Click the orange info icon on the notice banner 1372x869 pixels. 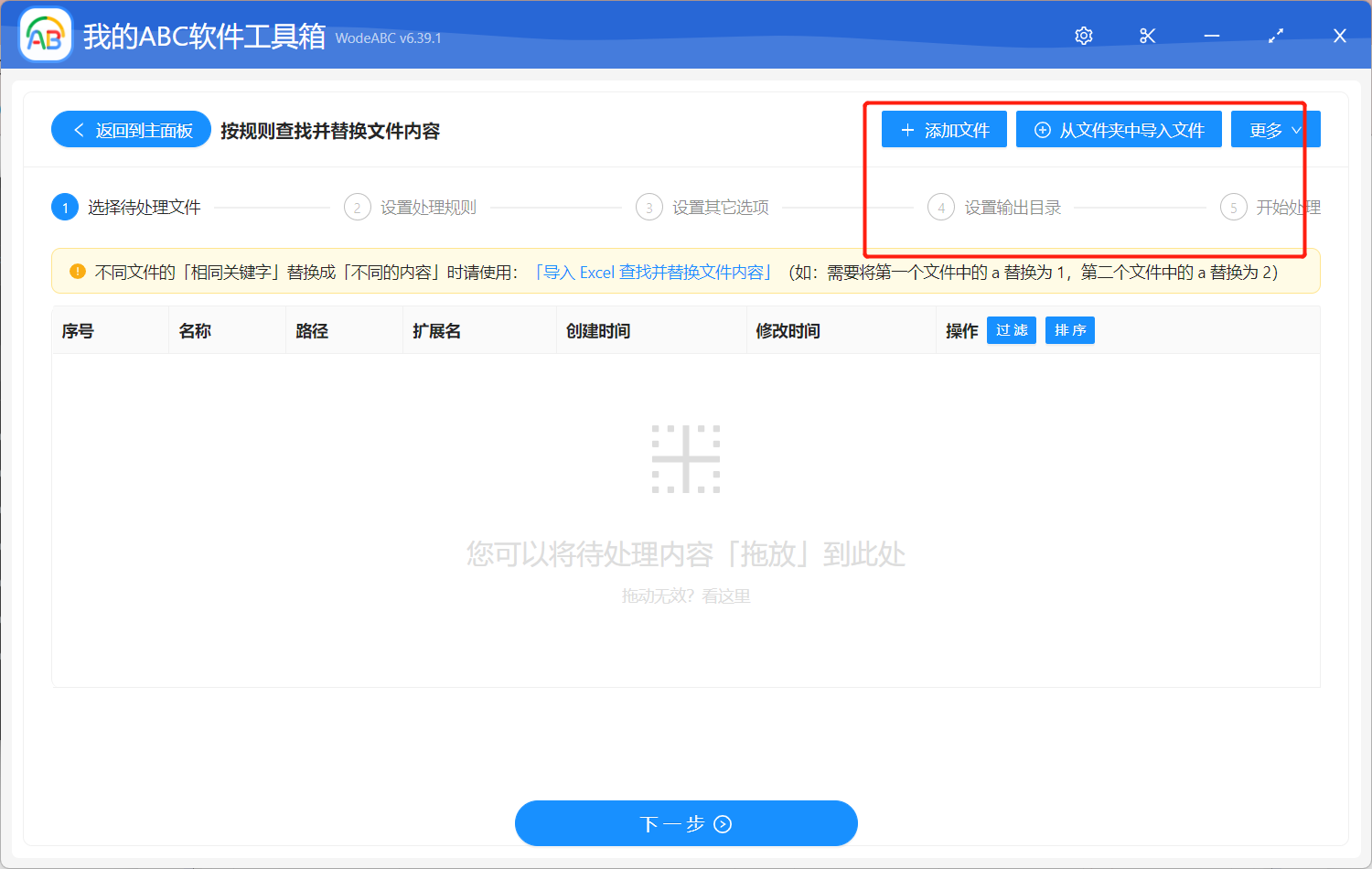76,271
